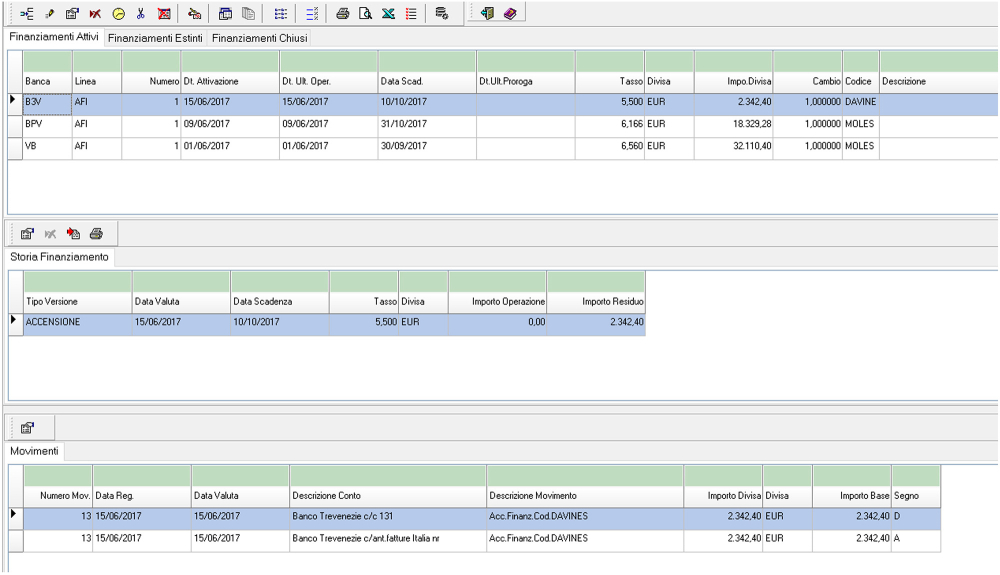Click properties icon above Movimenti tab
Viewport: 1000px width, 575px height.
pyautogui.click(x=27, y=428)
